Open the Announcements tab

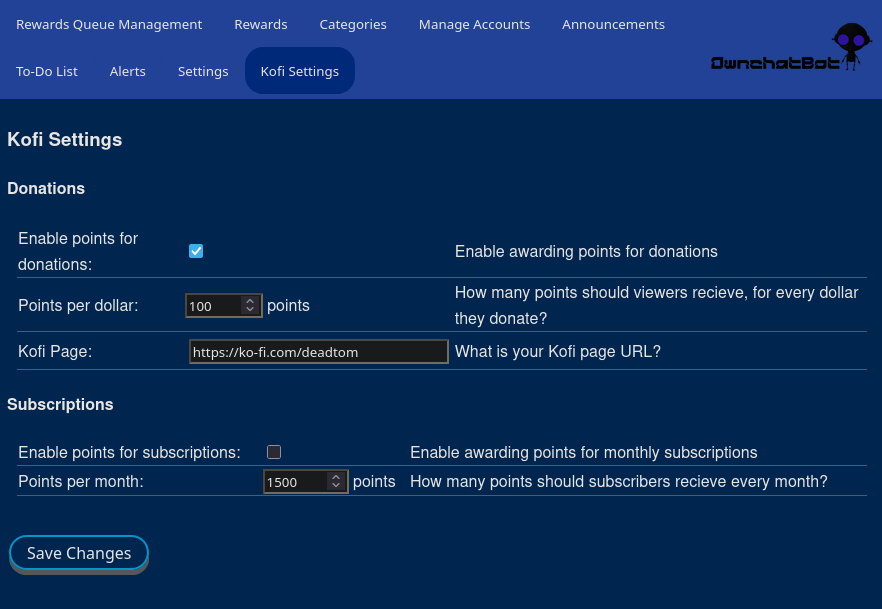tap(613, 24)
